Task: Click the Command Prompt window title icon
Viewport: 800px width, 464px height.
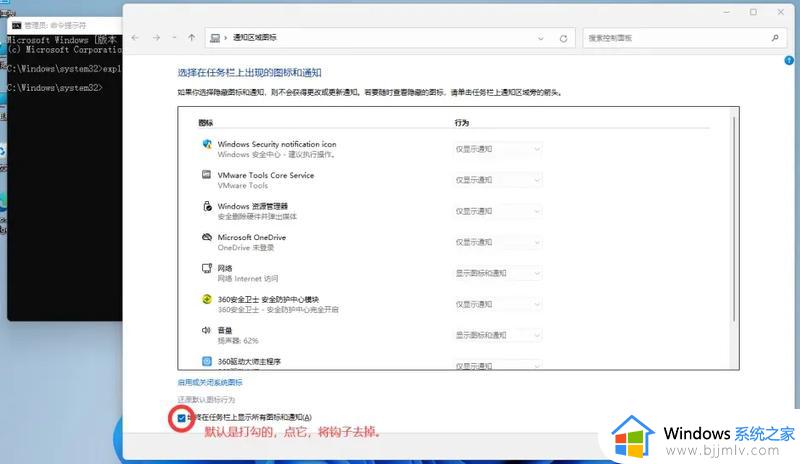Action: 17,25
